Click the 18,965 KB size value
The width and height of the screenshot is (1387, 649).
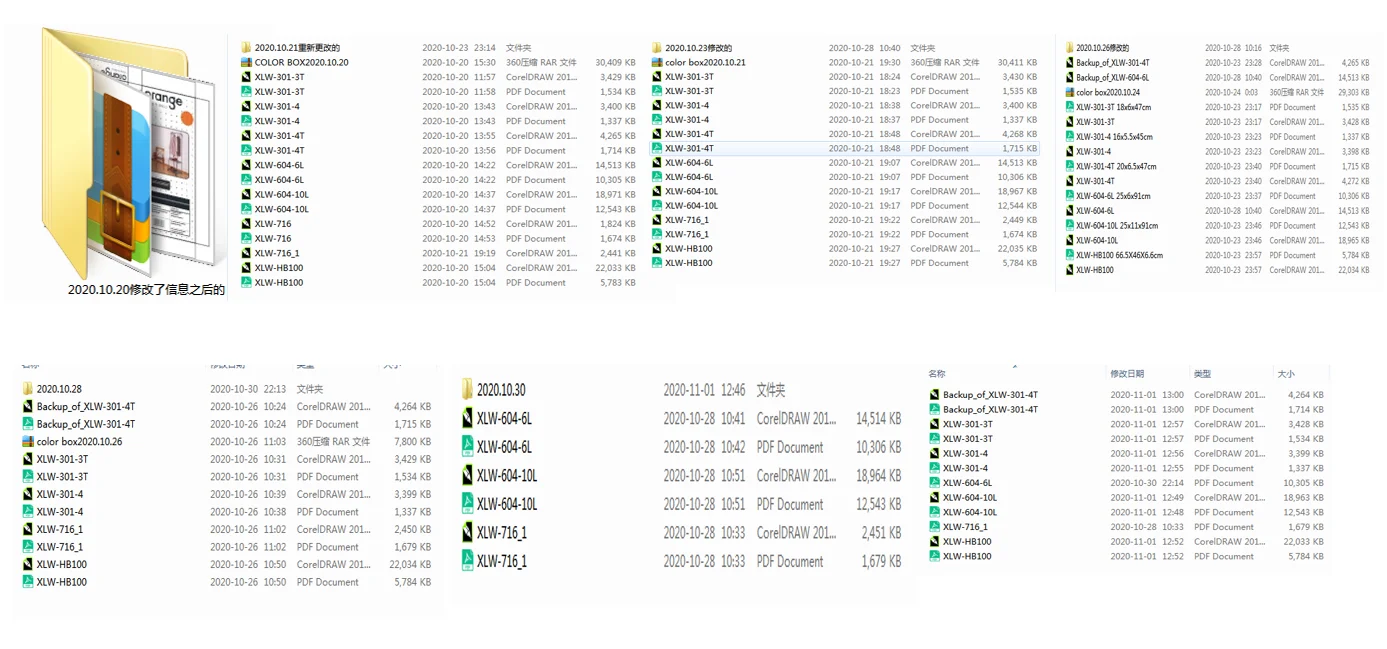coord(1354,240)
